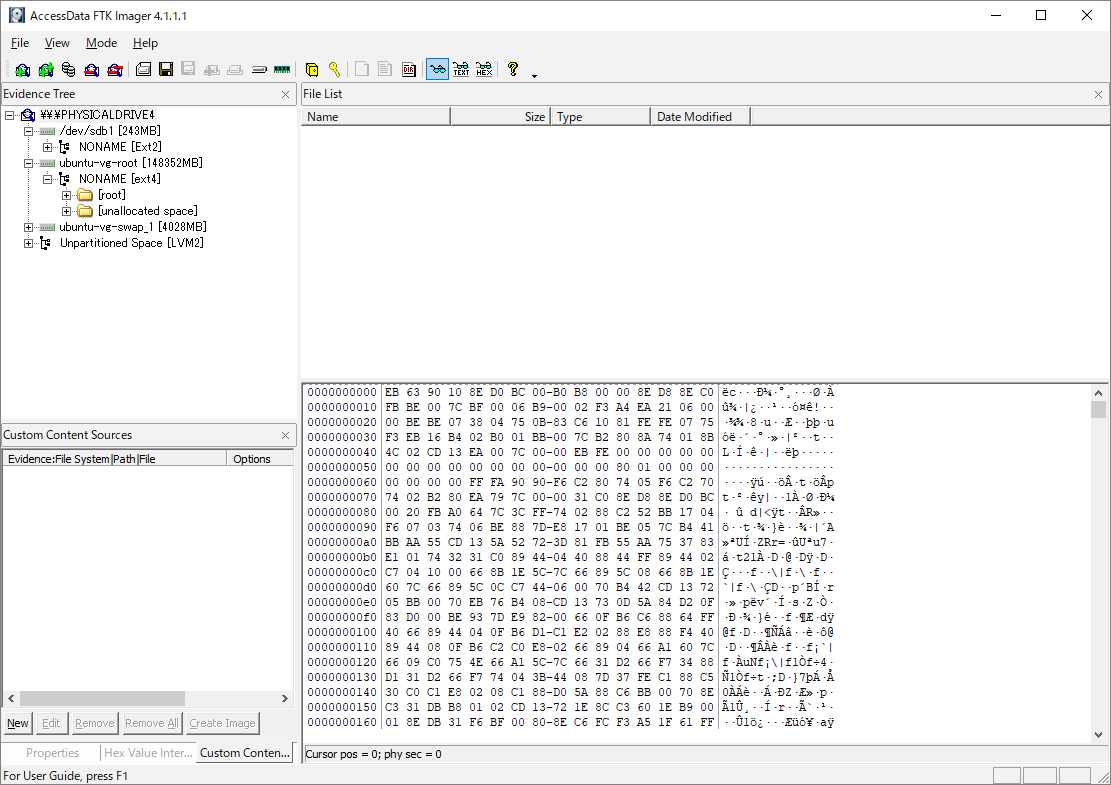Click the Remove All button

tap(152, 723)
